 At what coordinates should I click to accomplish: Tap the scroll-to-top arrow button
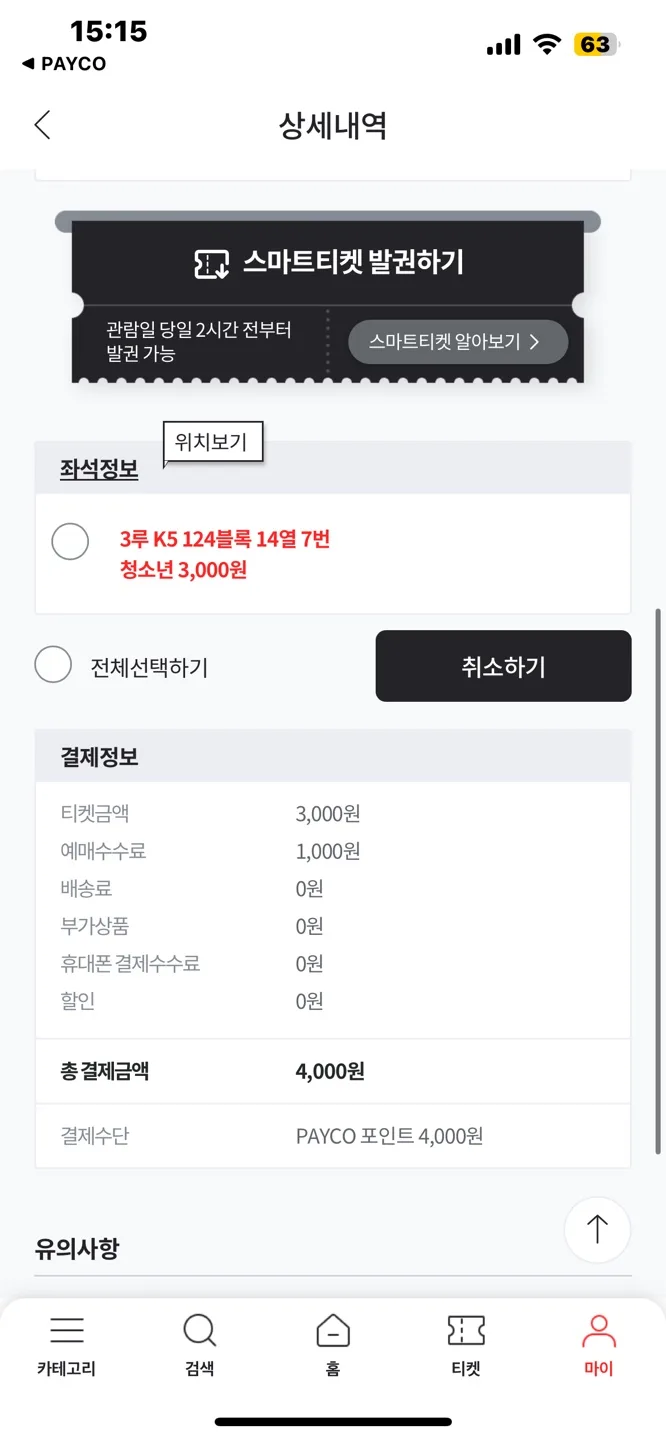pyautogui.click(x=597, y=1229)
